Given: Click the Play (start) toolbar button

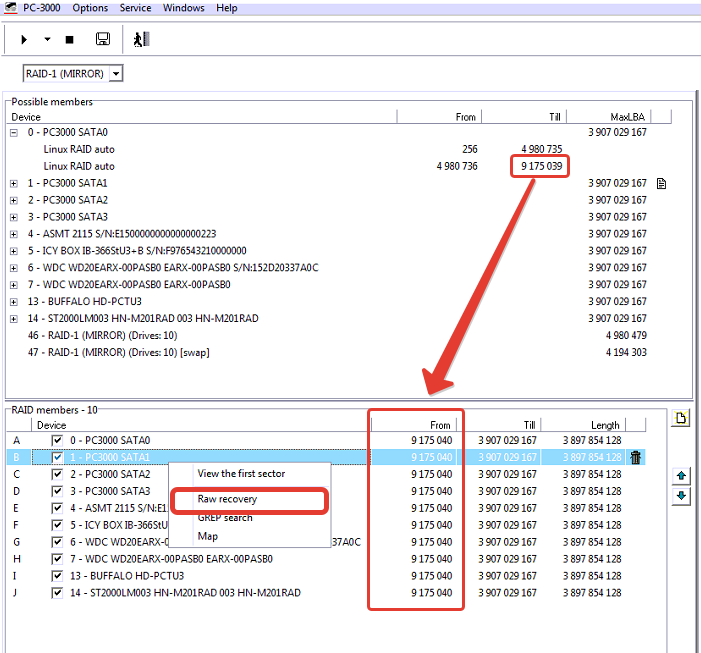Looking at the screenshot, I should (x=24, y=40).
